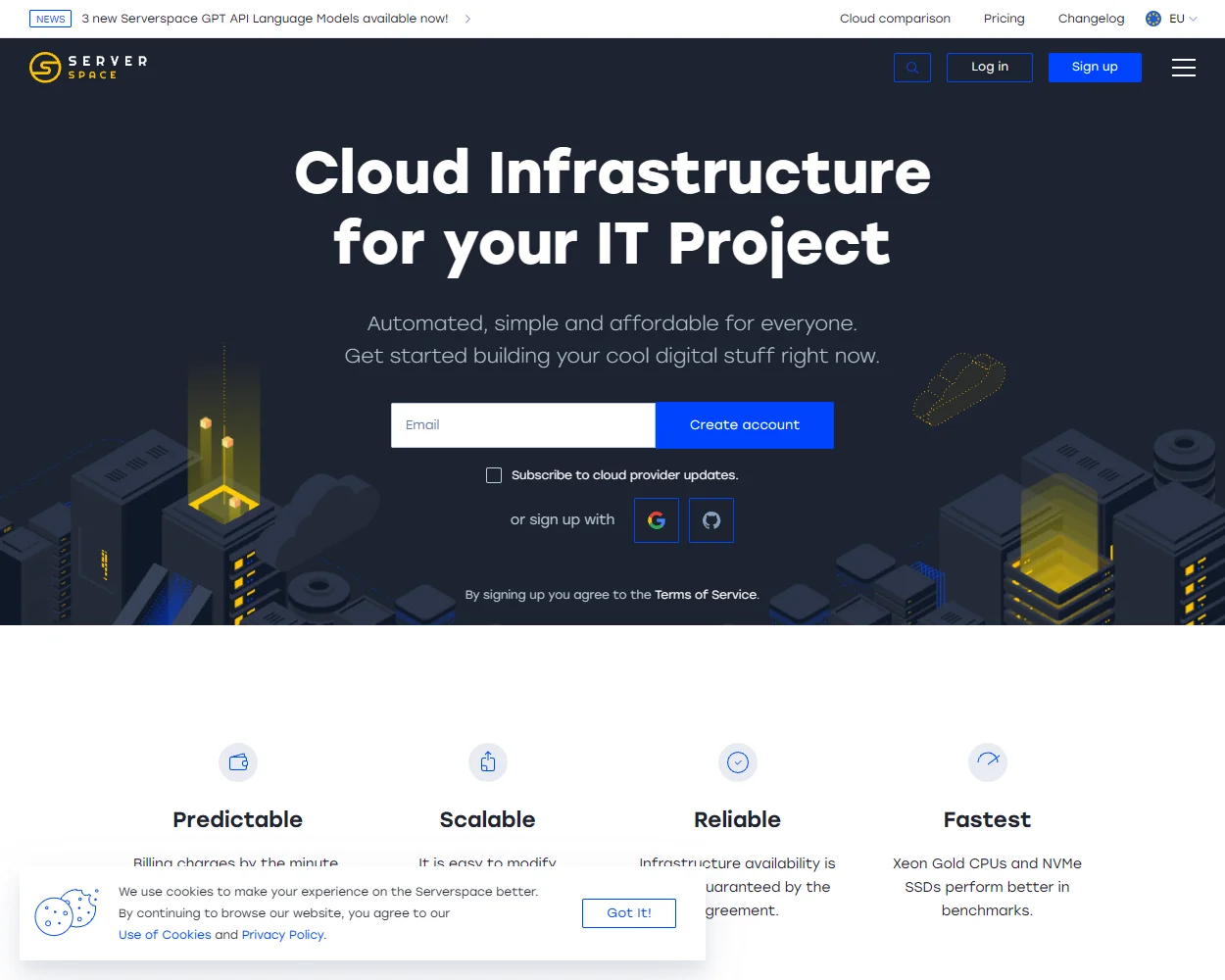Click the globe icon next to EU
The image size is (1225, 980).
(1152, 19)
